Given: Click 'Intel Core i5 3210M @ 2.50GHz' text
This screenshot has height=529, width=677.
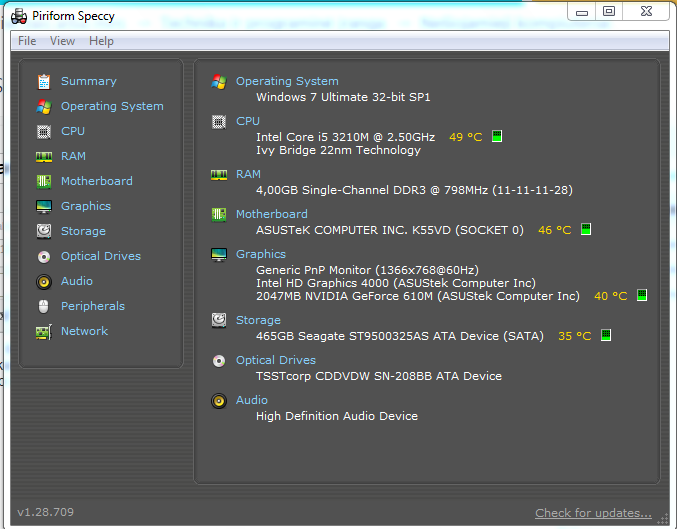Looking at the screenshot, I should pos(345,137).
